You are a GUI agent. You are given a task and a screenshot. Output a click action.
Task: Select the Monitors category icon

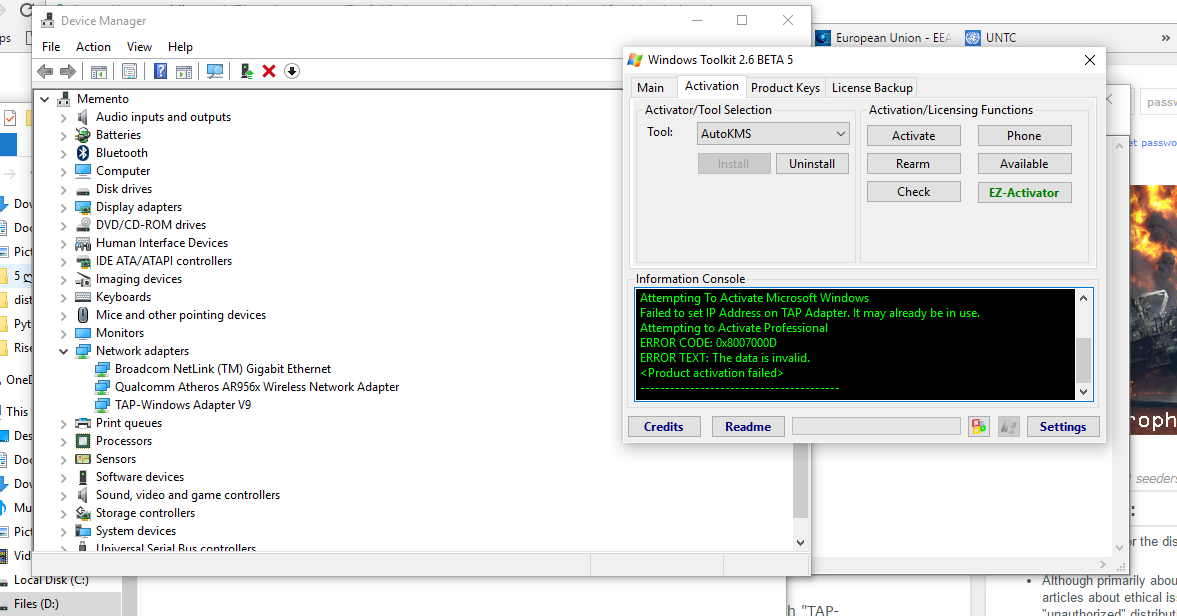click(83, 333)
